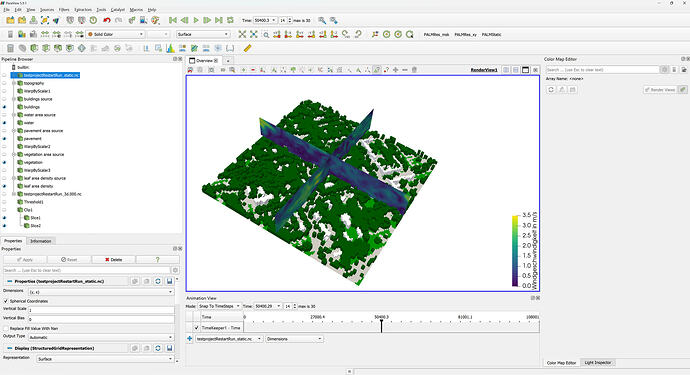Go to first animation frame
690x375 pixels.
point(173,20)
